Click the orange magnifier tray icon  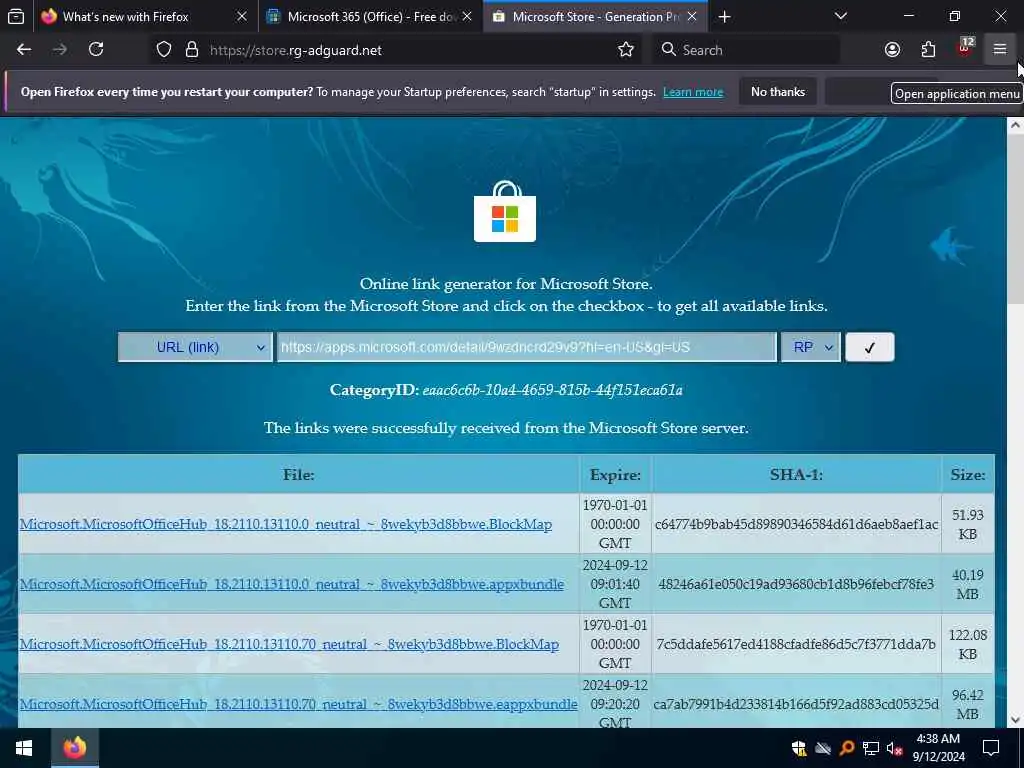click(847, 748)
